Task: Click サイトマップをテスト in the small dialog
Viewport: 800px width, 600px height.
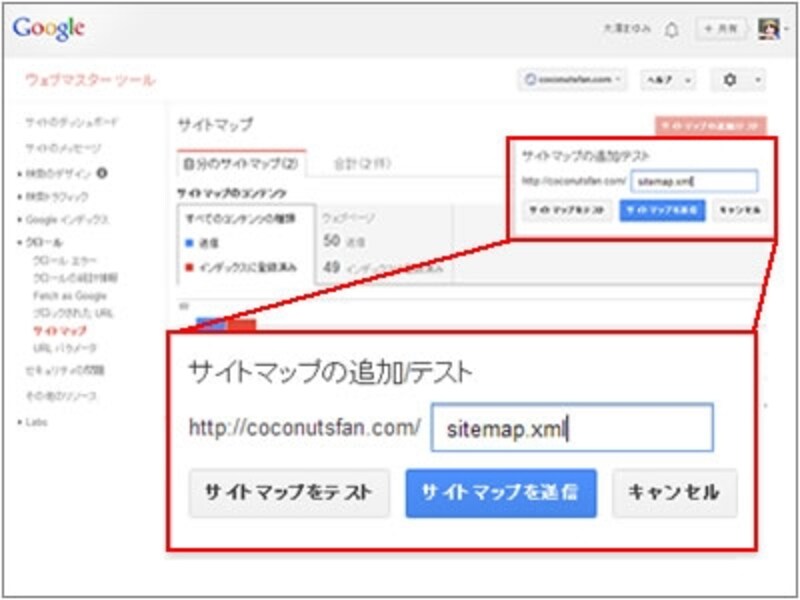Action: pyautogui.click(x=566, y=210)
